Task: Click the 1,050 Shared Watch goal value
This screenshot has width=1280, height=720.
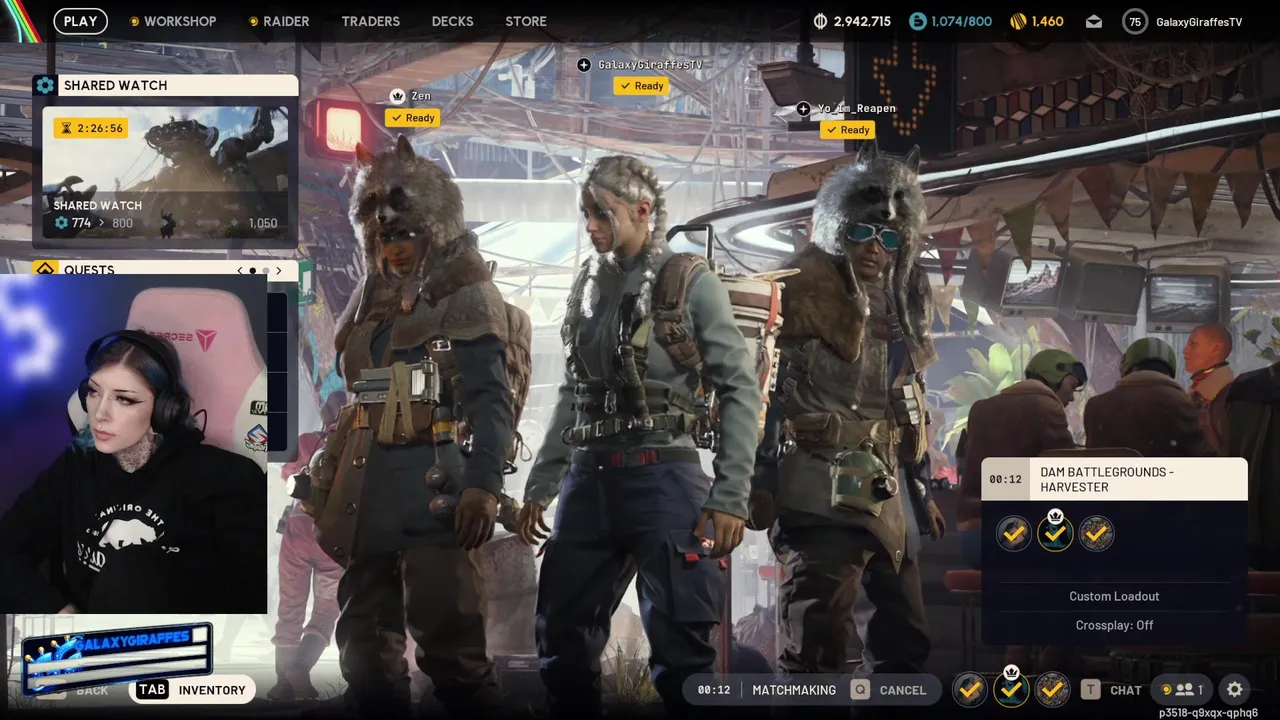Action: tap(262, 223)
